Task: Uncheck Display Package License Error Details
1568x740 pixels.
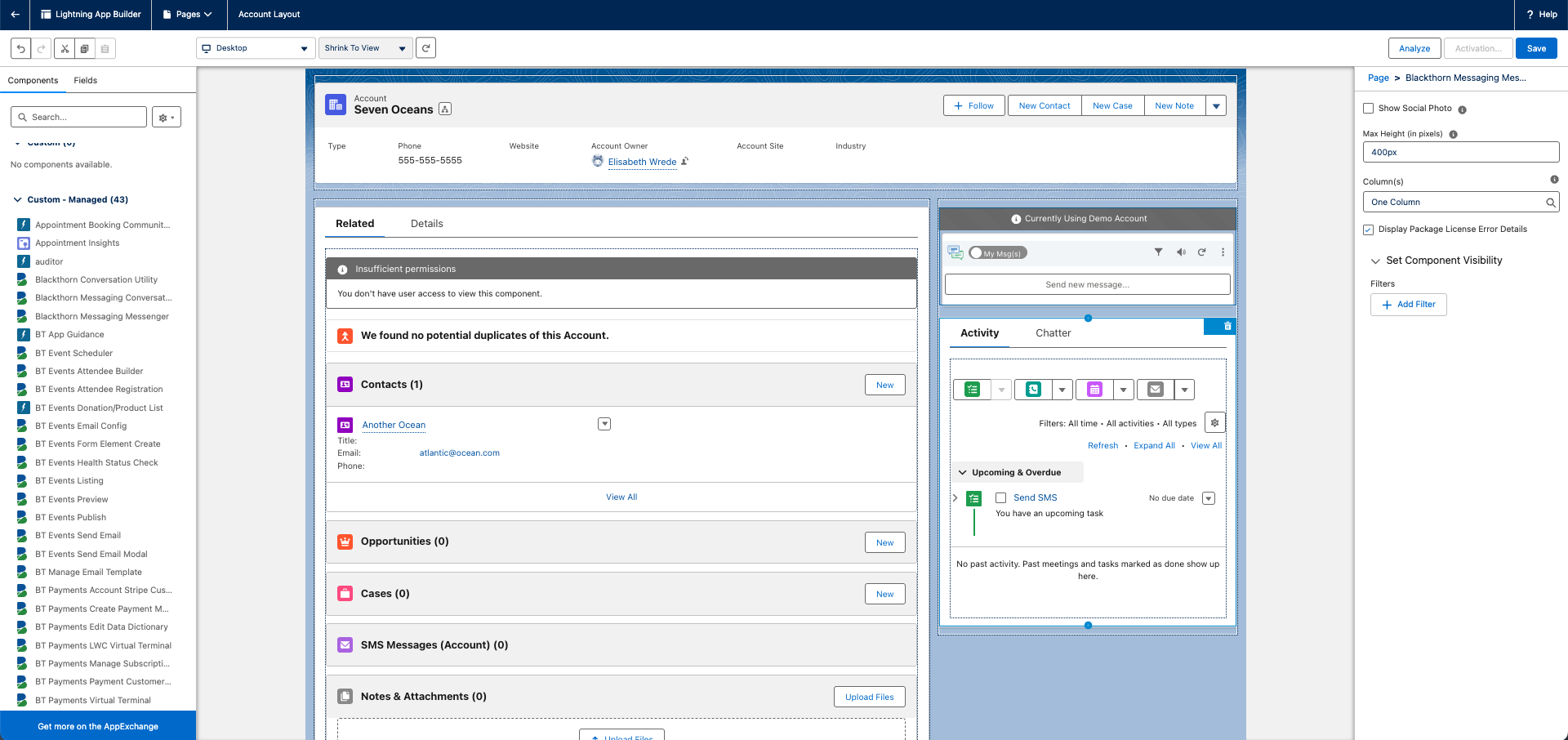Action: 1369,230
